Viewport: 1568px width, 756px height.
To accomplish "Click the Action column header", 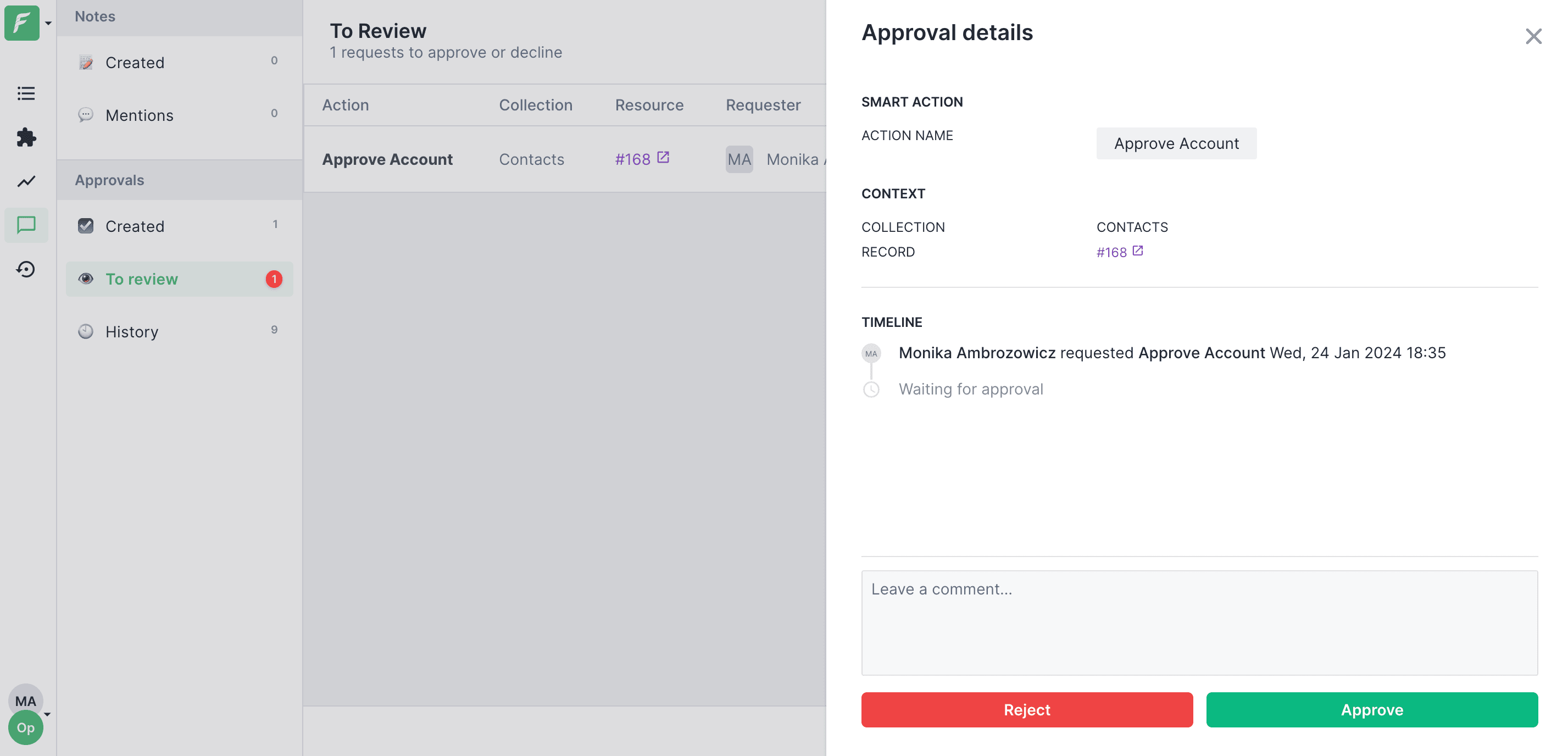I will [x=345, y=105].
